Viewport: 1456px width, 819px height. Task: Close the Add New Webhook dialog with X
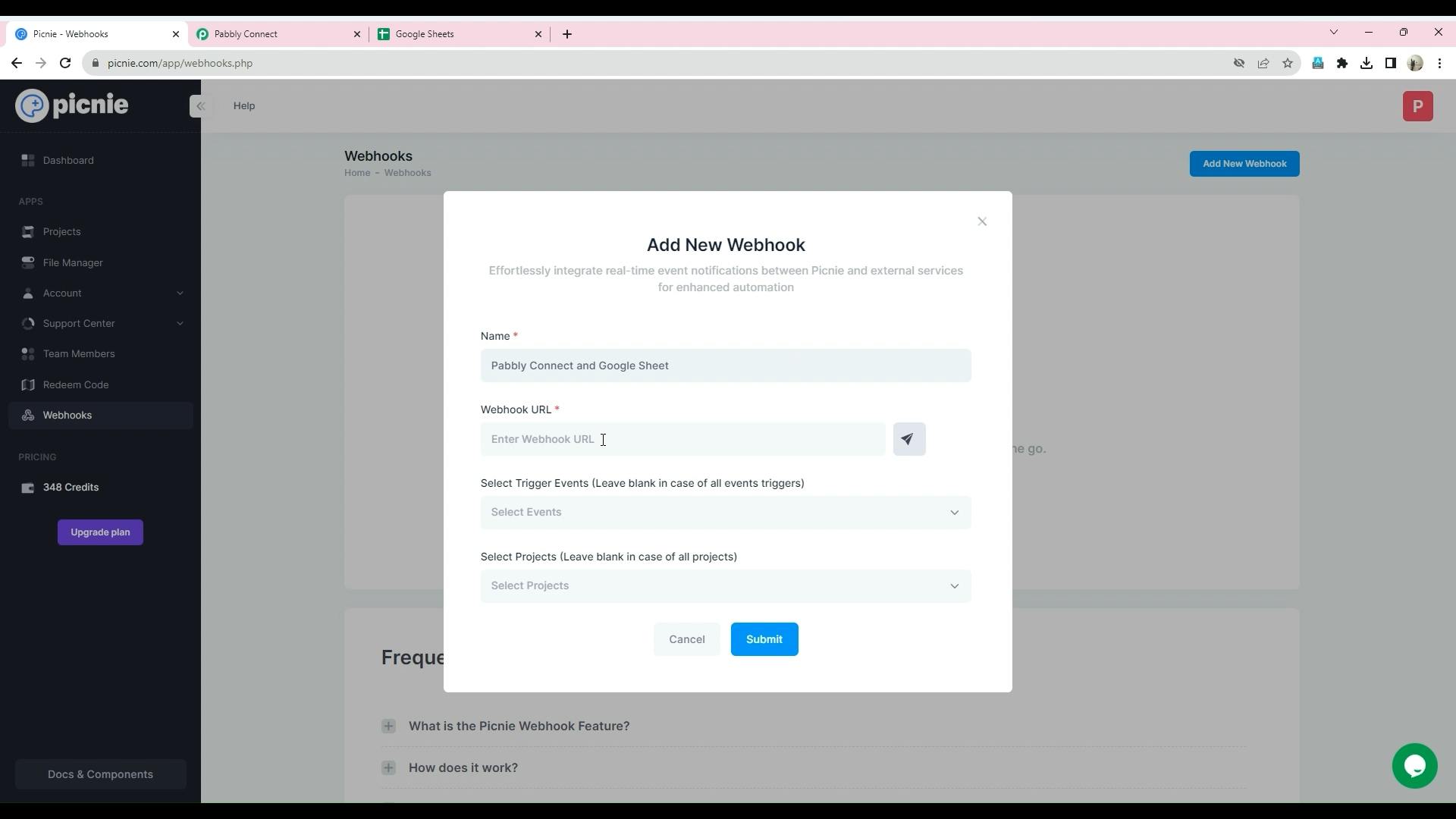point(982,221)
